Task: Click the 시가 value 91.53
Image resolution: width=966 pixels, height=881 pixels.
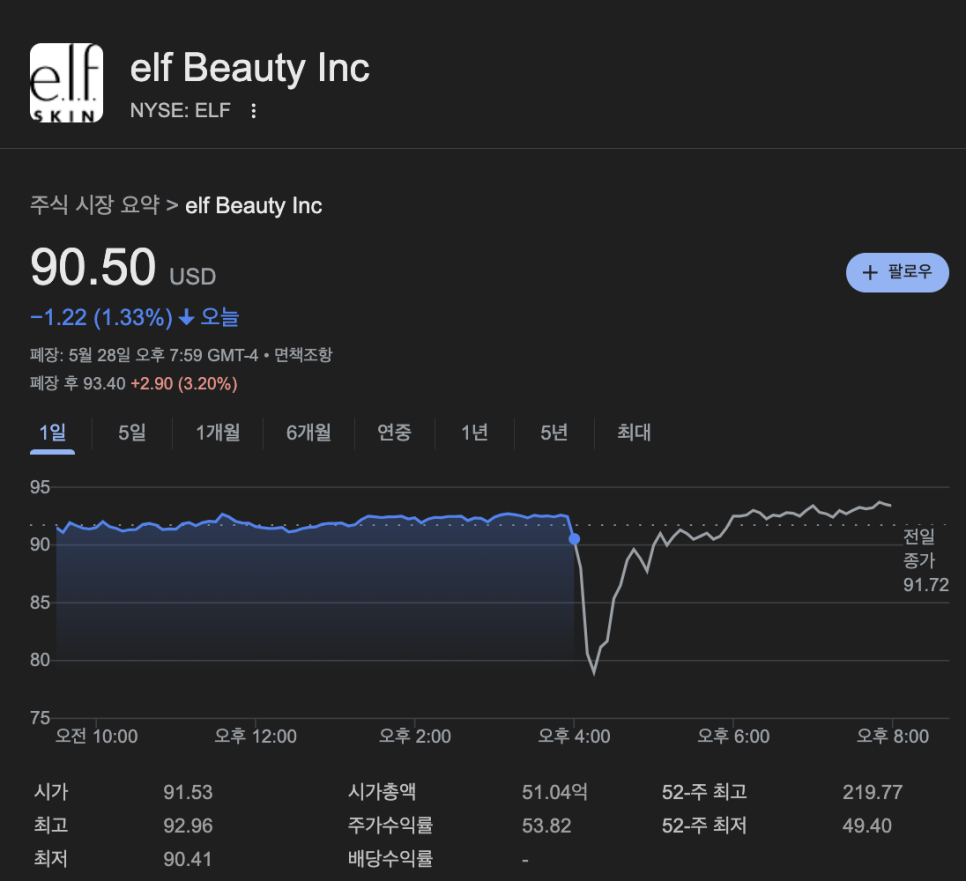Action: pyautogui.click(x=188, y=792)
